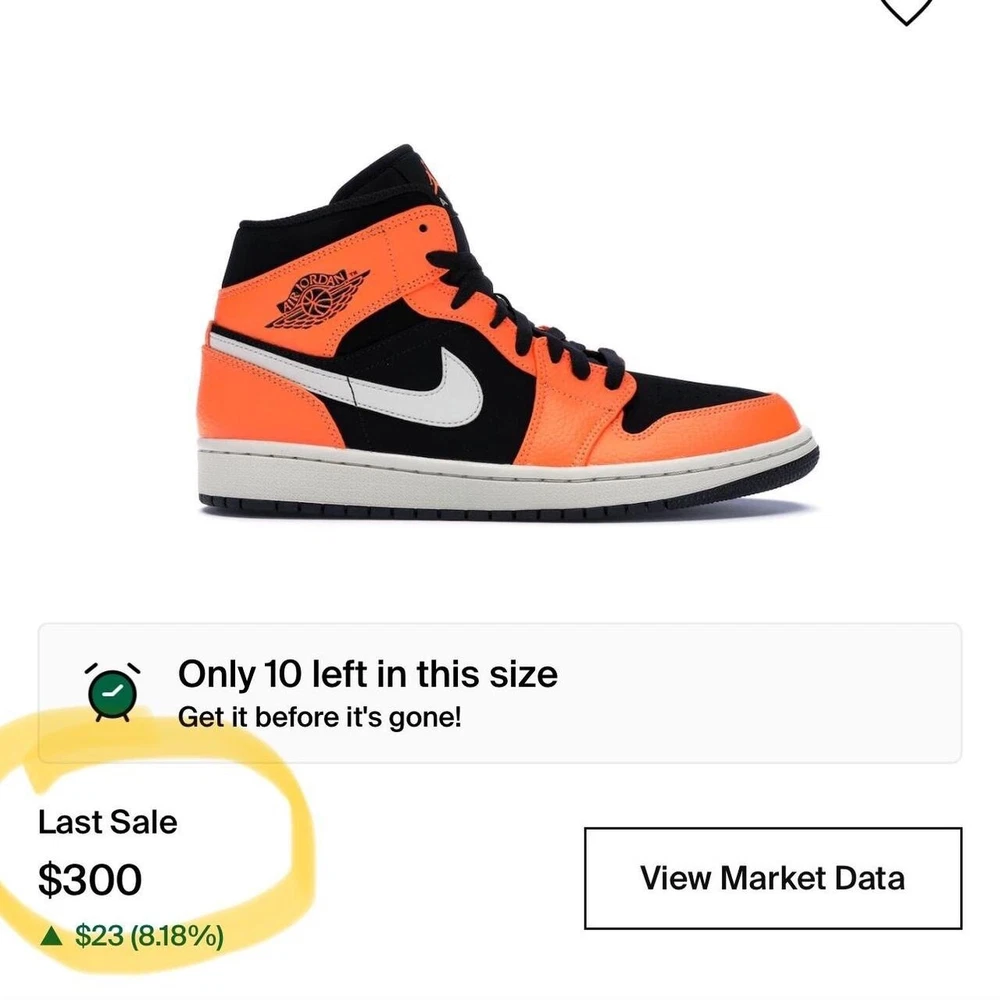Click "Get it before it's gone!" text
The width and height of the screenshot is (1000, 1000).
320,717
